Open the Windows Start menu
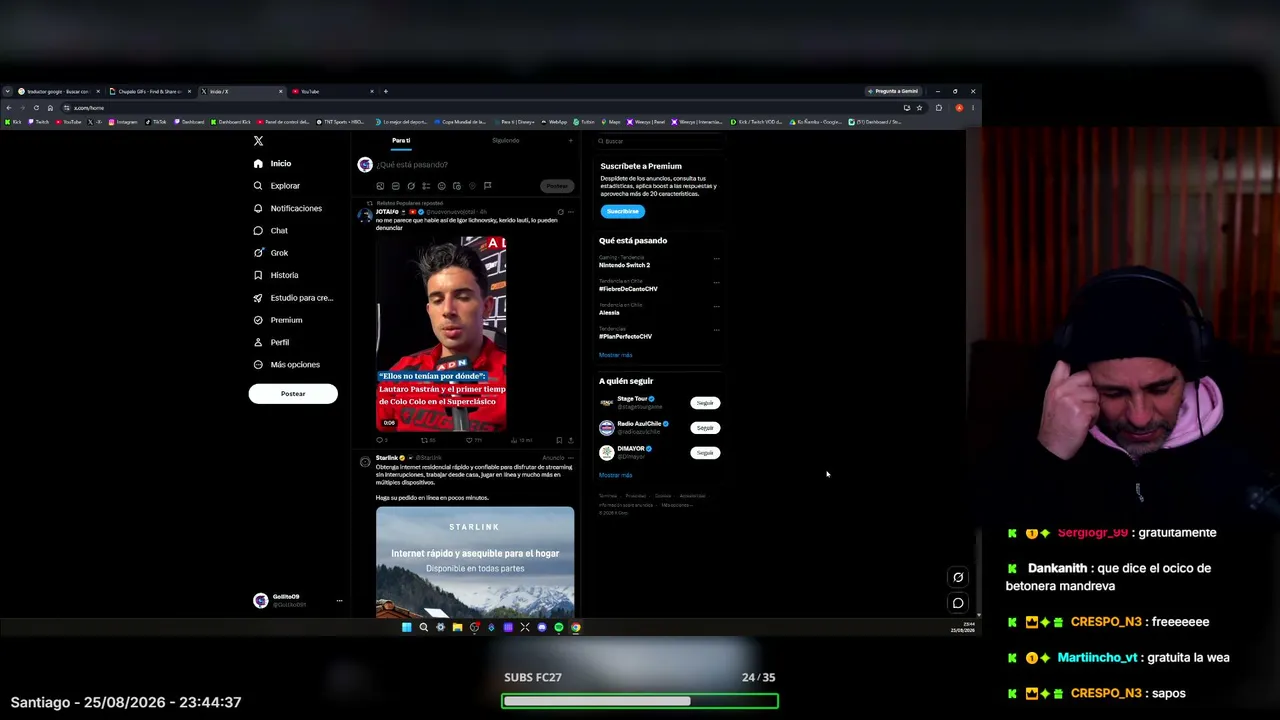Viewport: 1280px width, 720px height. tap(406, 628)
